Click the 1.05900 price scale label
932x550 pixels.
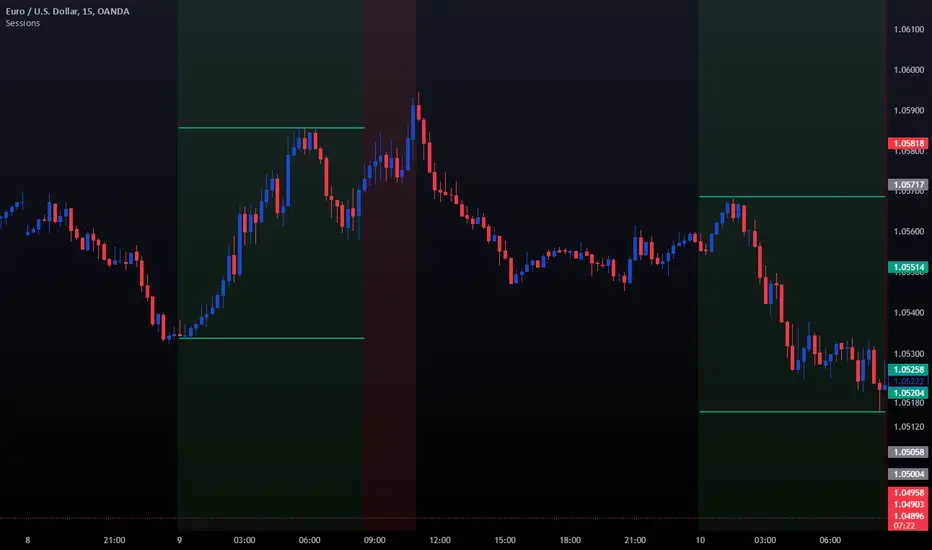click(909, 110)
